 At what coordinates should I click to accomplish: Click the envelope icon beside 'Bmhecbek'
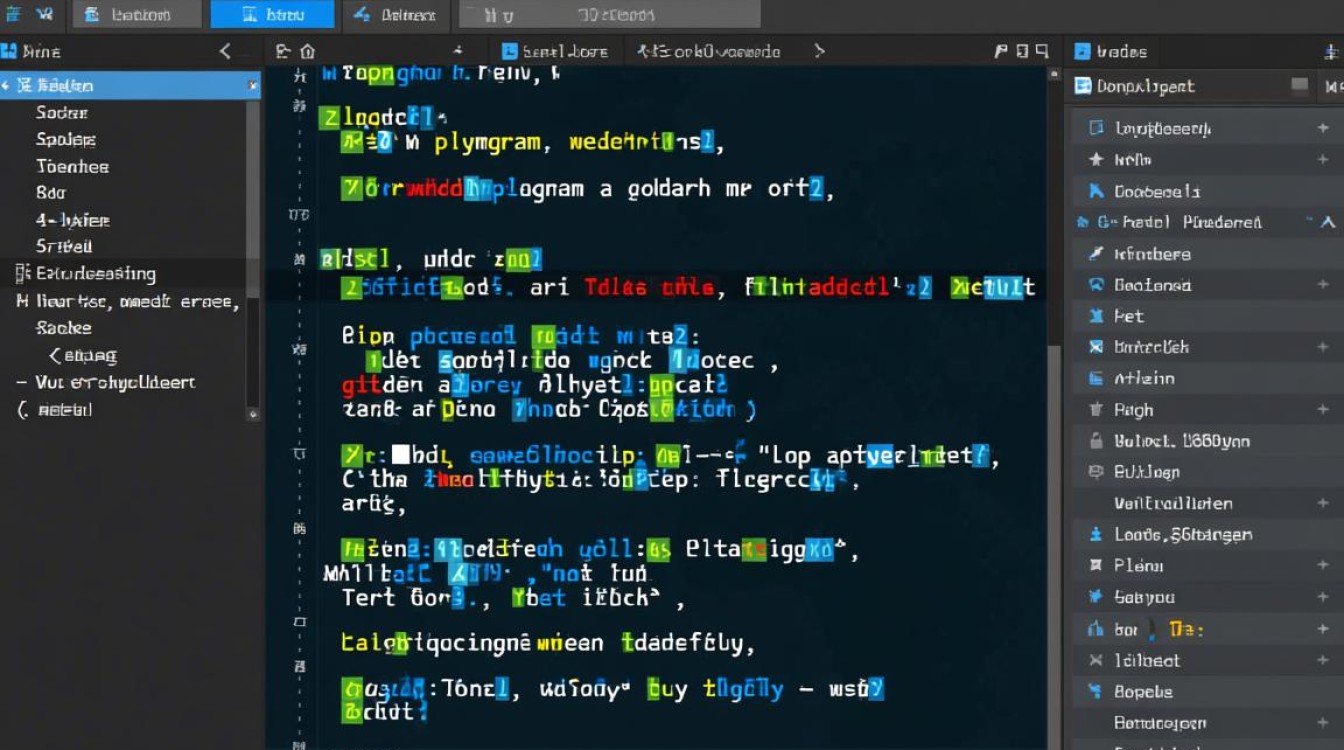(1095, 347)
